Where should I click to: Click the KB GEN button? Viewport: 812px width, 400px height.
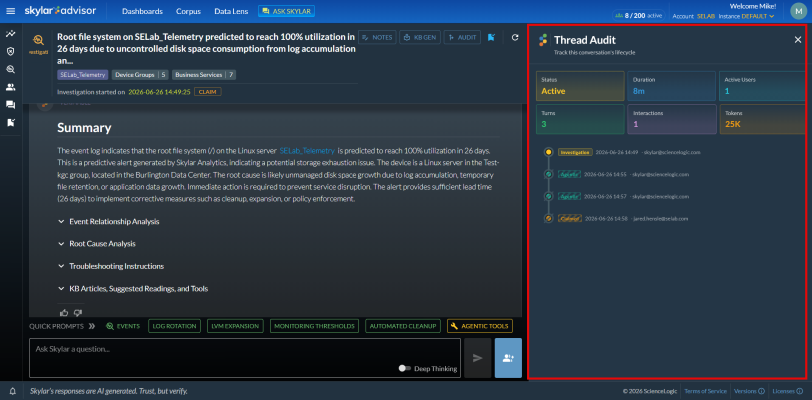(420, 37)
